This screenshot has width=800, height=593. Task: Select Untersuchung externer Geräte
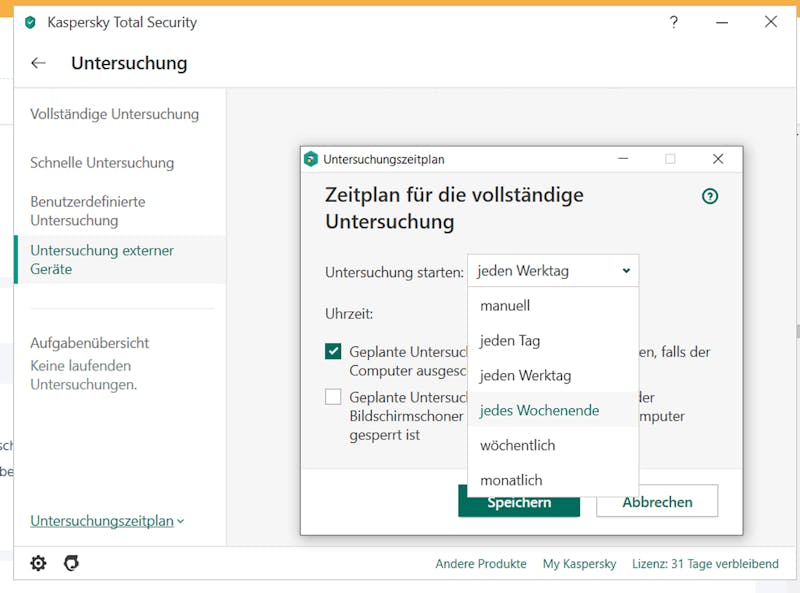pyautogui.click(x=120, y=259)
